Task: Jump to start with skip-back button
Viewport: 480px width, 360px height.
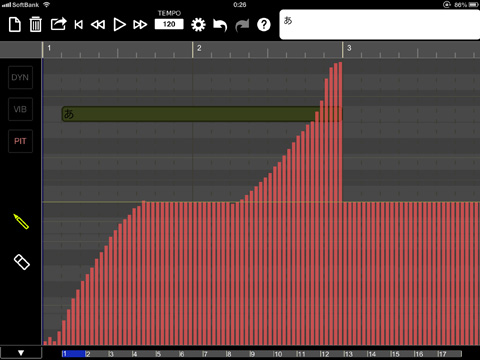Action: tap(79, 25)
